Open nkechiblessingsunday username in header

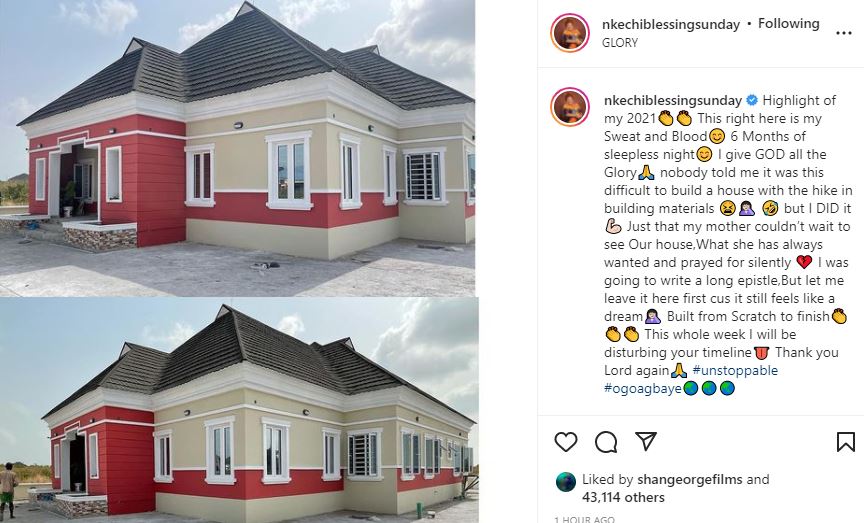coord(671,24)
